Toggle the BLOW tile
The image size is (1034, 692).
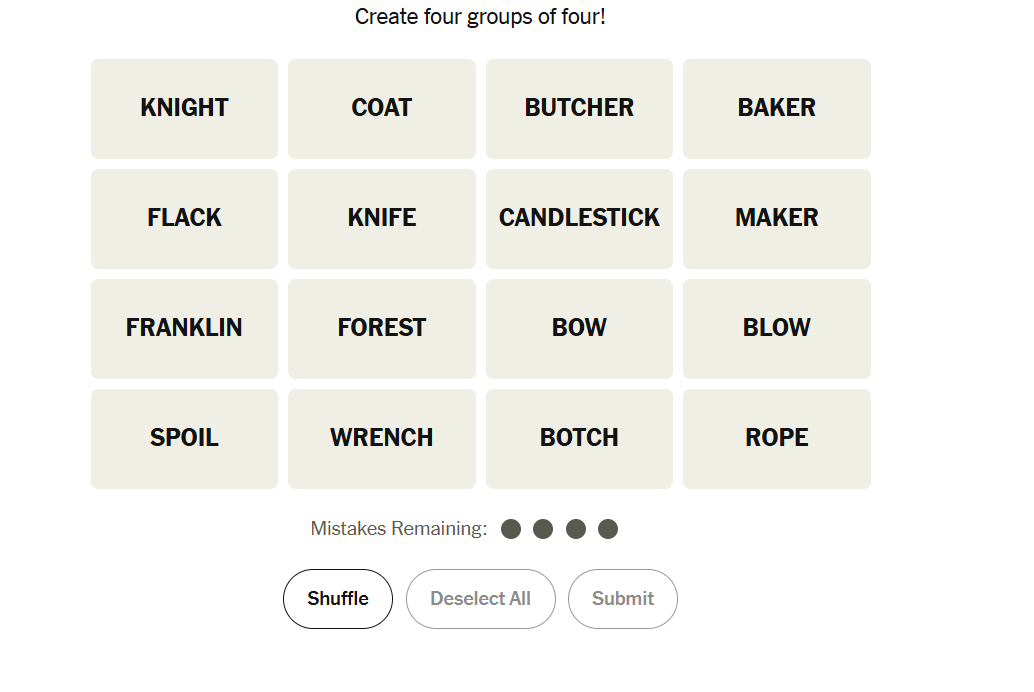(x=776, y=328)
